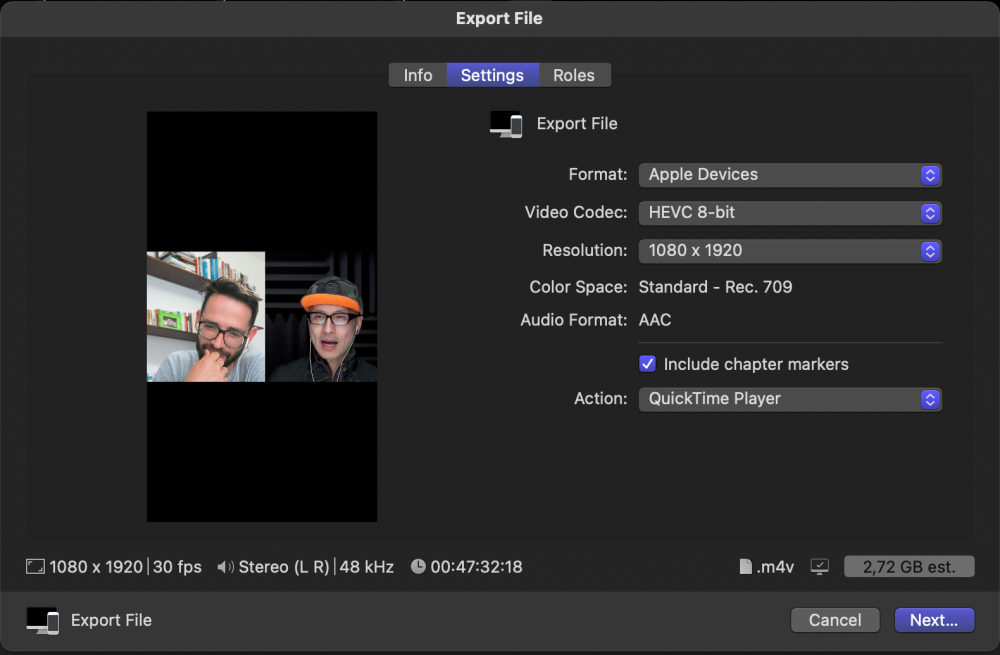
Task: Click the clock icon beside the duration
Action: click(418, 566)
